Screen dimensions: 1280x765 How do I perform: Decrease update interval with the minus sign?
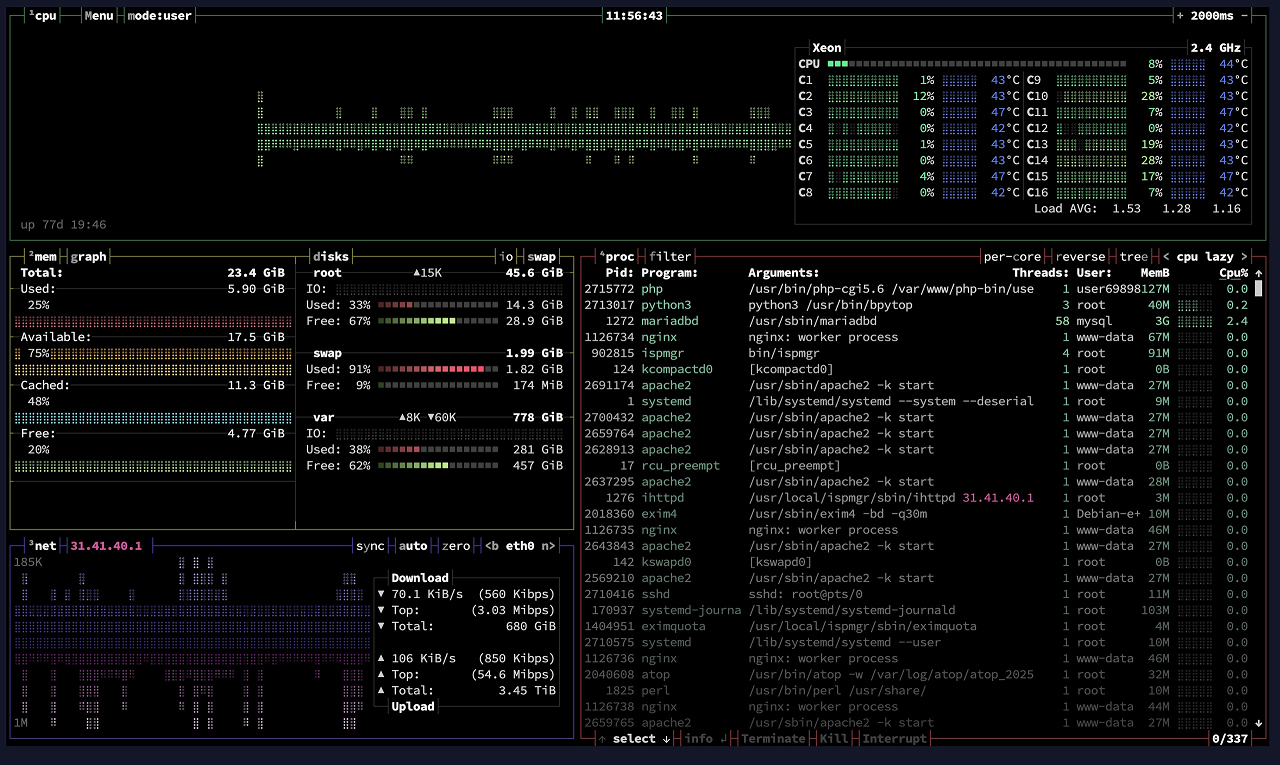coord(1244,16)
